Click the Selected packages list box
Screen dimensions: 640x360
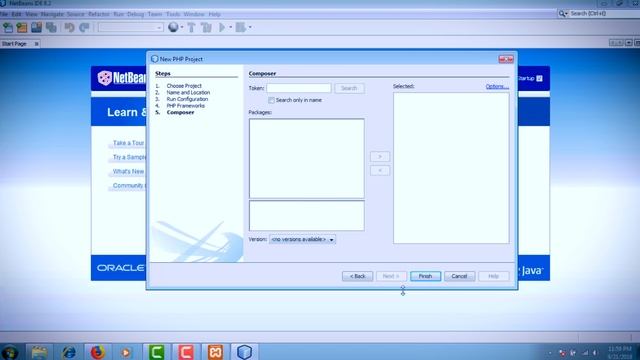[x=451, y=168]
